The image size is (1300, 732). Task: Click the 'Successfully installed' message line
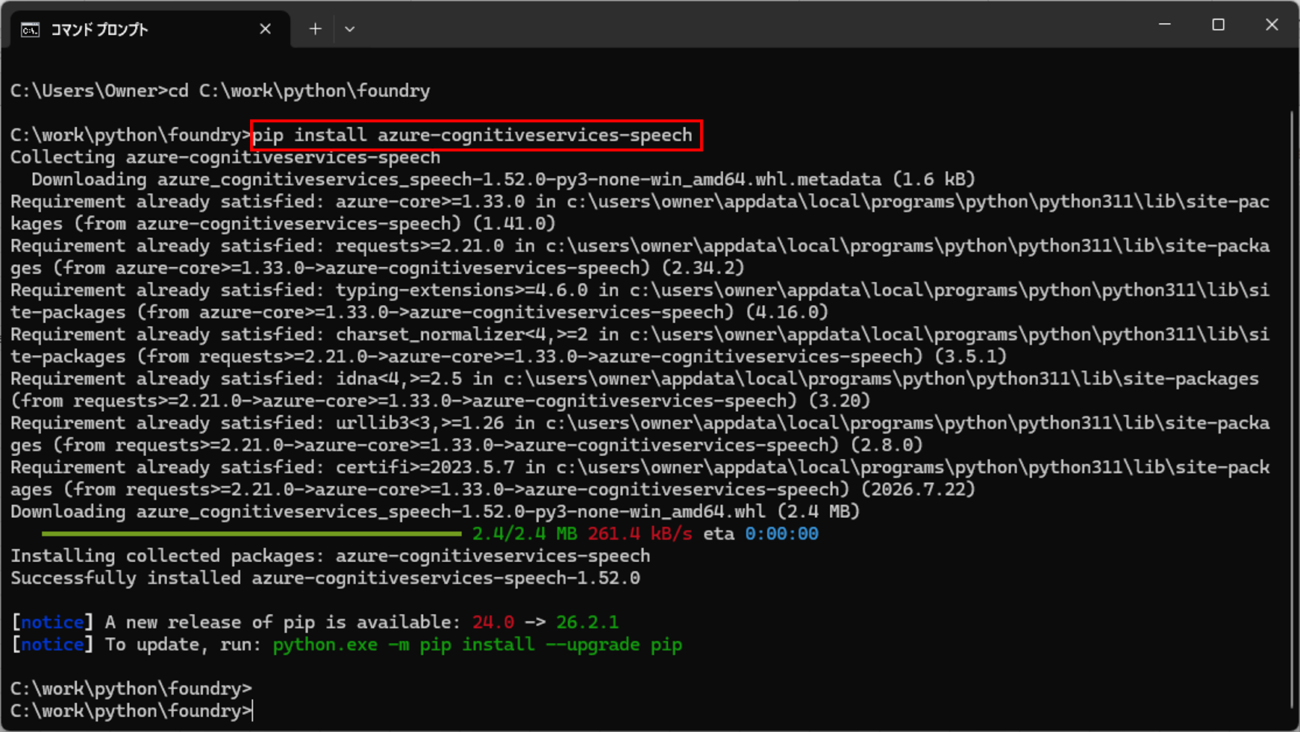[325, 578]
